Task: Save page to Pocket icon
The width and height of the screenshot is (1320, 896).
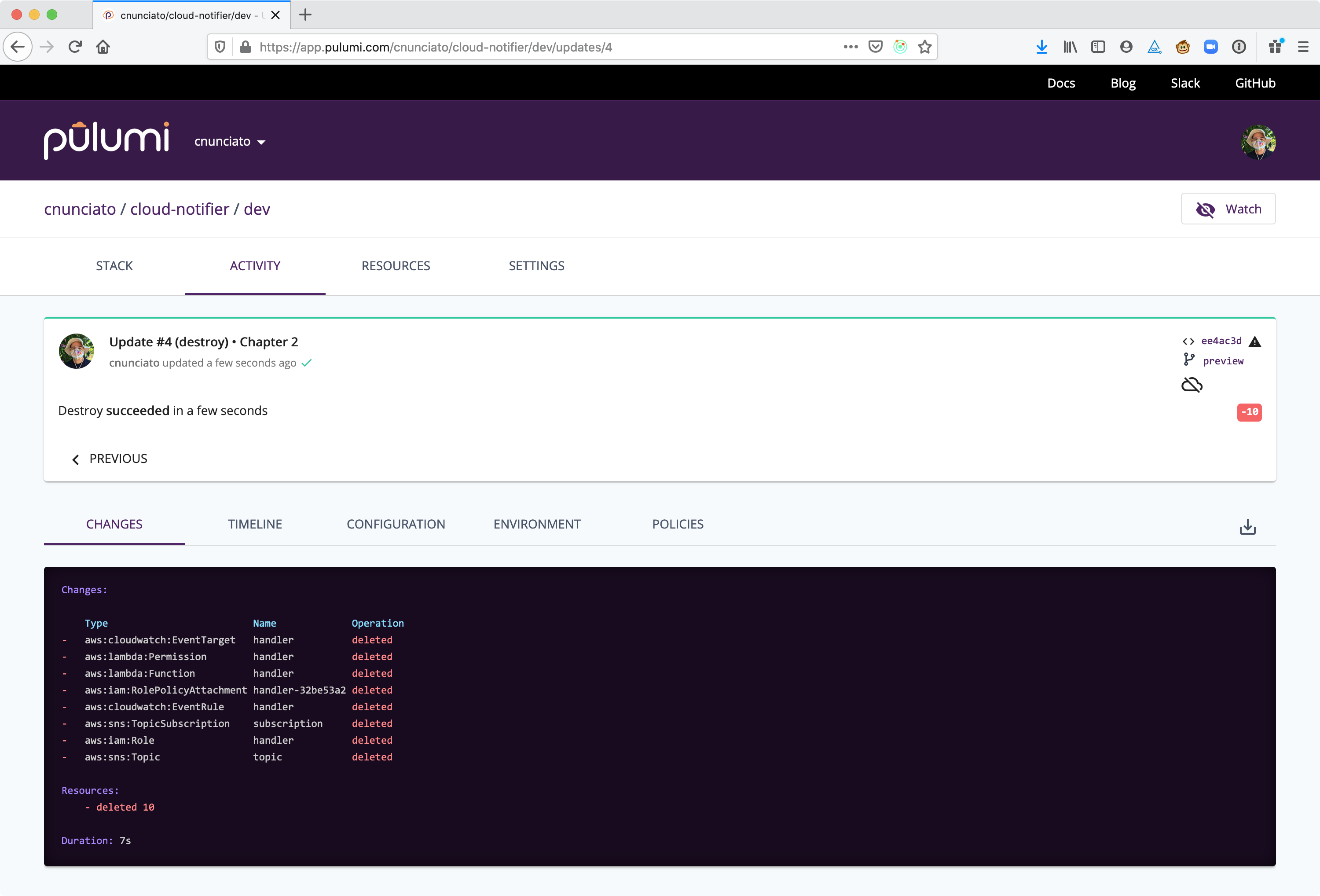Action: click(875, 47)
